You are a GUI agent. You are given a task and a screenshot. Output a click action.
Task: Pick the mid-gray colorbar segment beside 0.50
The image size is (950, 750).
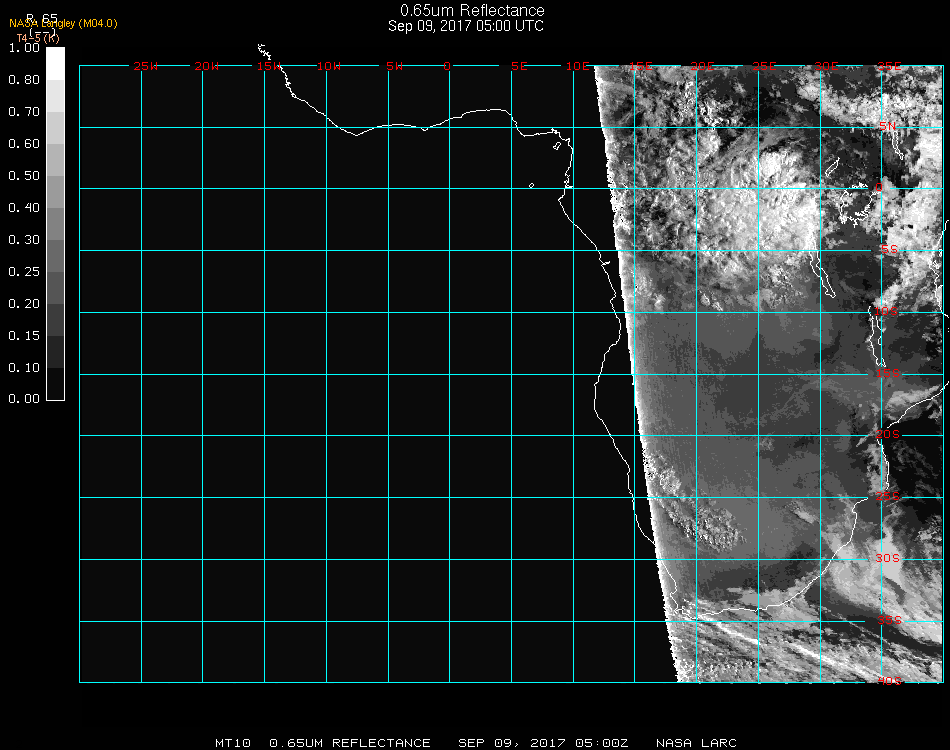(55, 191)
